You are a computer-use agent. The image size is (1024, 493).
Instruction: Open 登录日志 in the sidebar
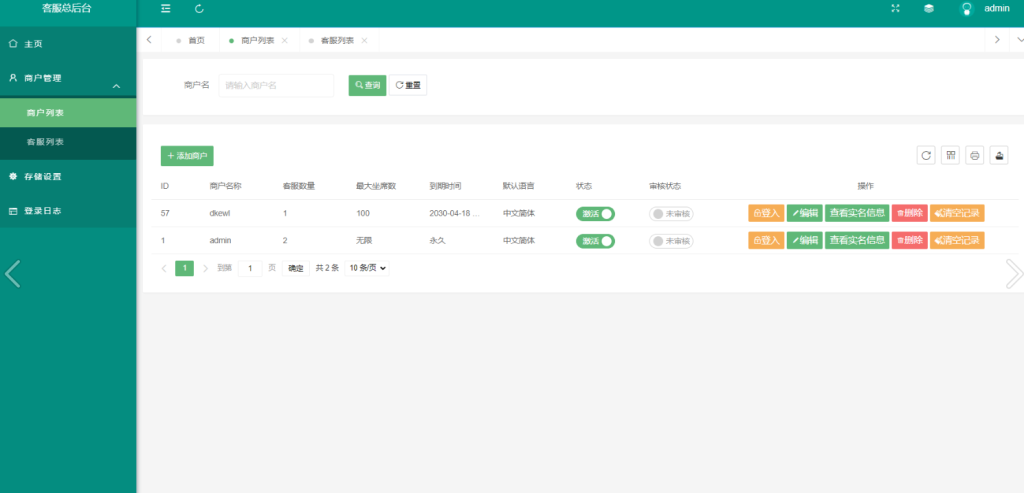(x=68, y=211)
